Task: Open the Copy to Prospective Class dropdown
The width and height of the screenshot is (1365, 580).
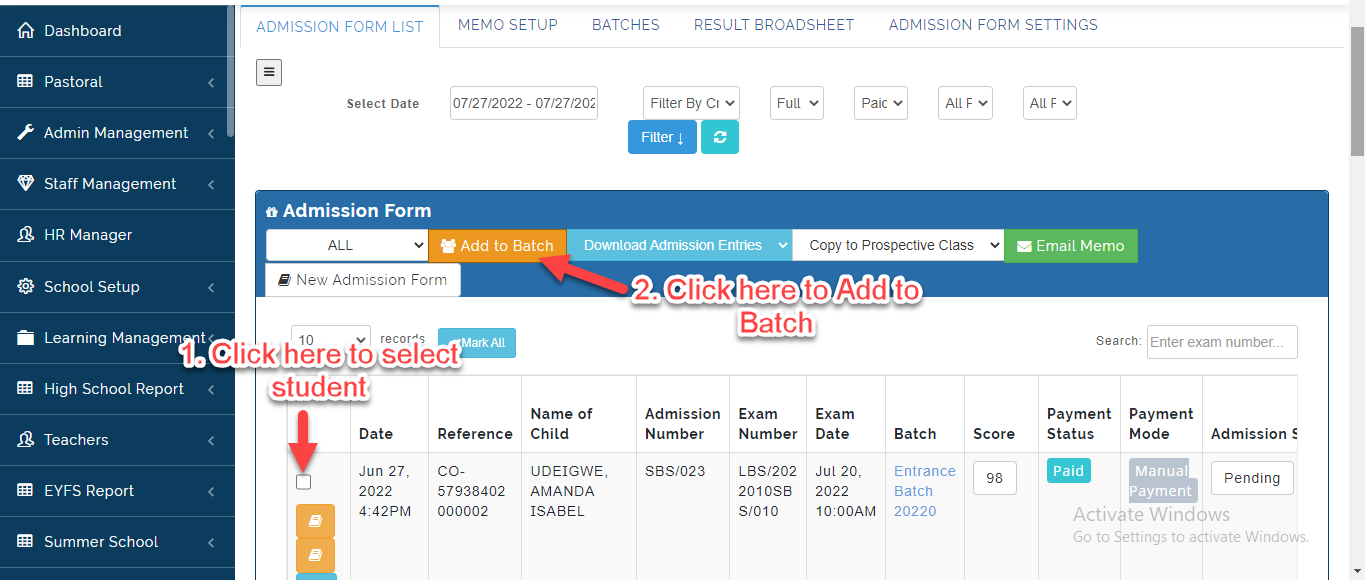Action: (x=898, y=246)
